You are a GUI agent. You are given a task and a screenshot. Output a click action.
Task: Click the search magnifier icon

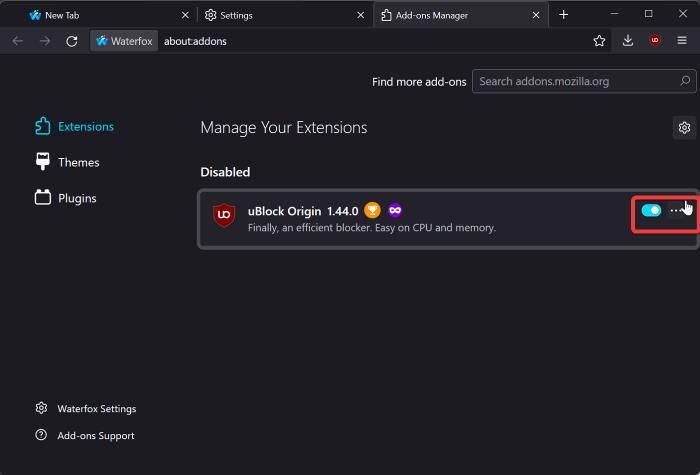[x=685, y=81]
